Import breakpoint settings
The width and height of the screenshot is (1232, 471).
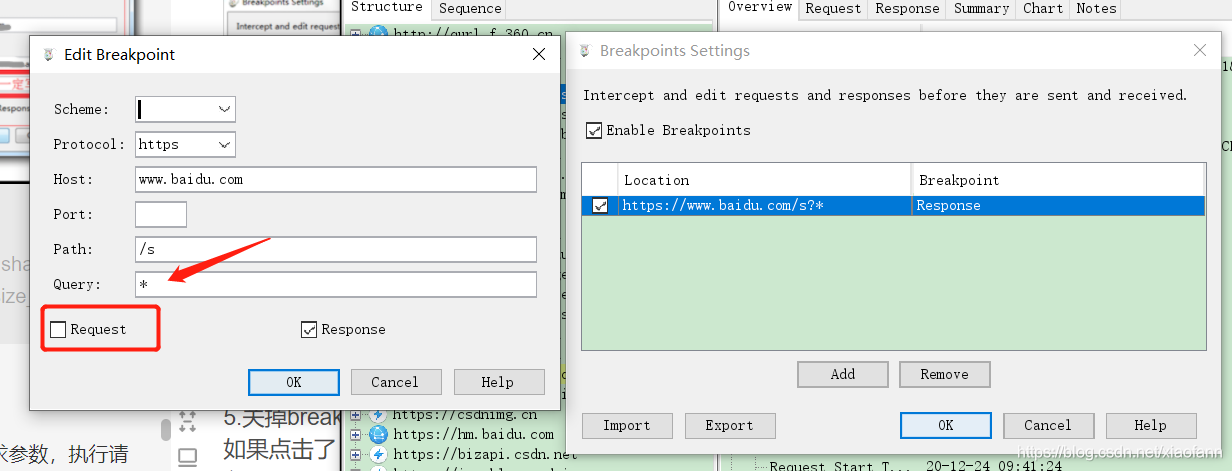click(627, 425)
